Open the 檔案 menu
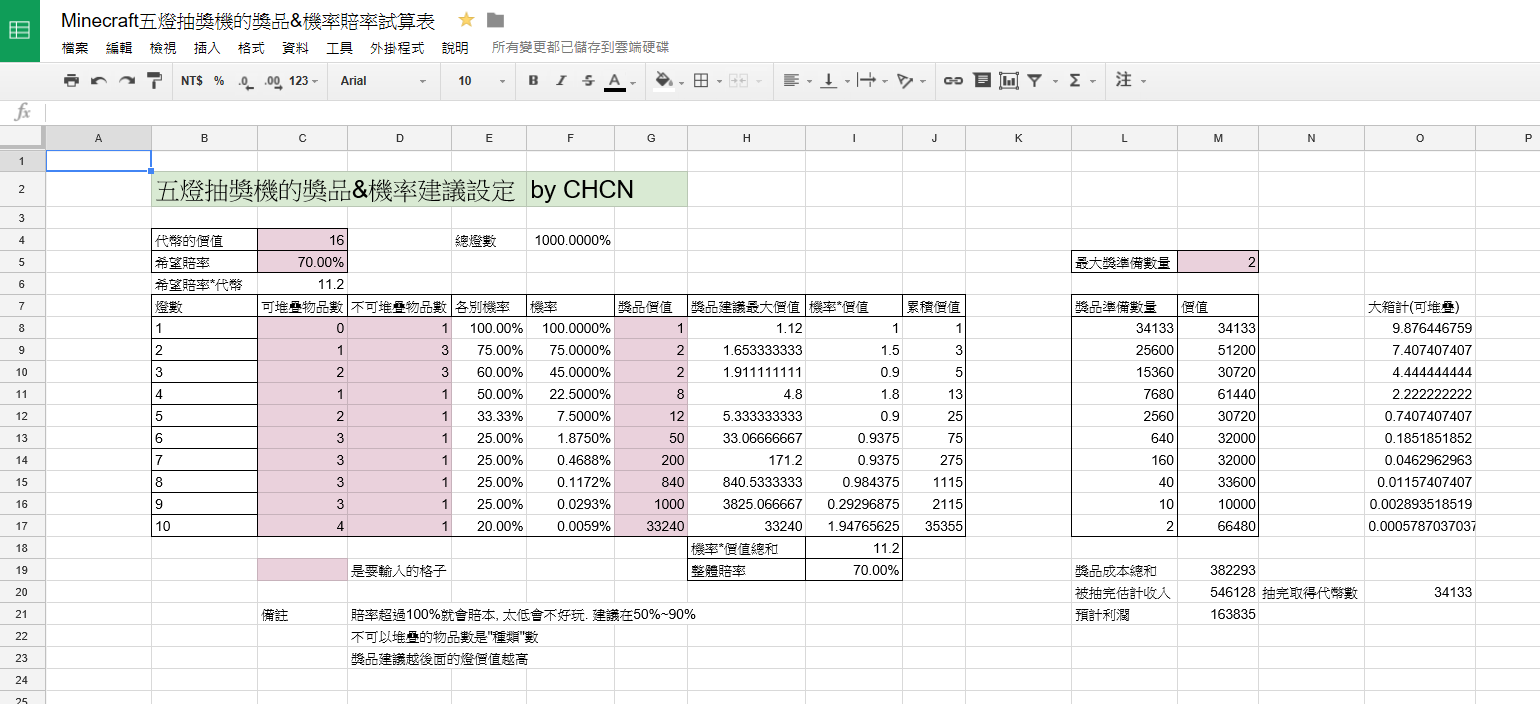 [x=75, y=48]
